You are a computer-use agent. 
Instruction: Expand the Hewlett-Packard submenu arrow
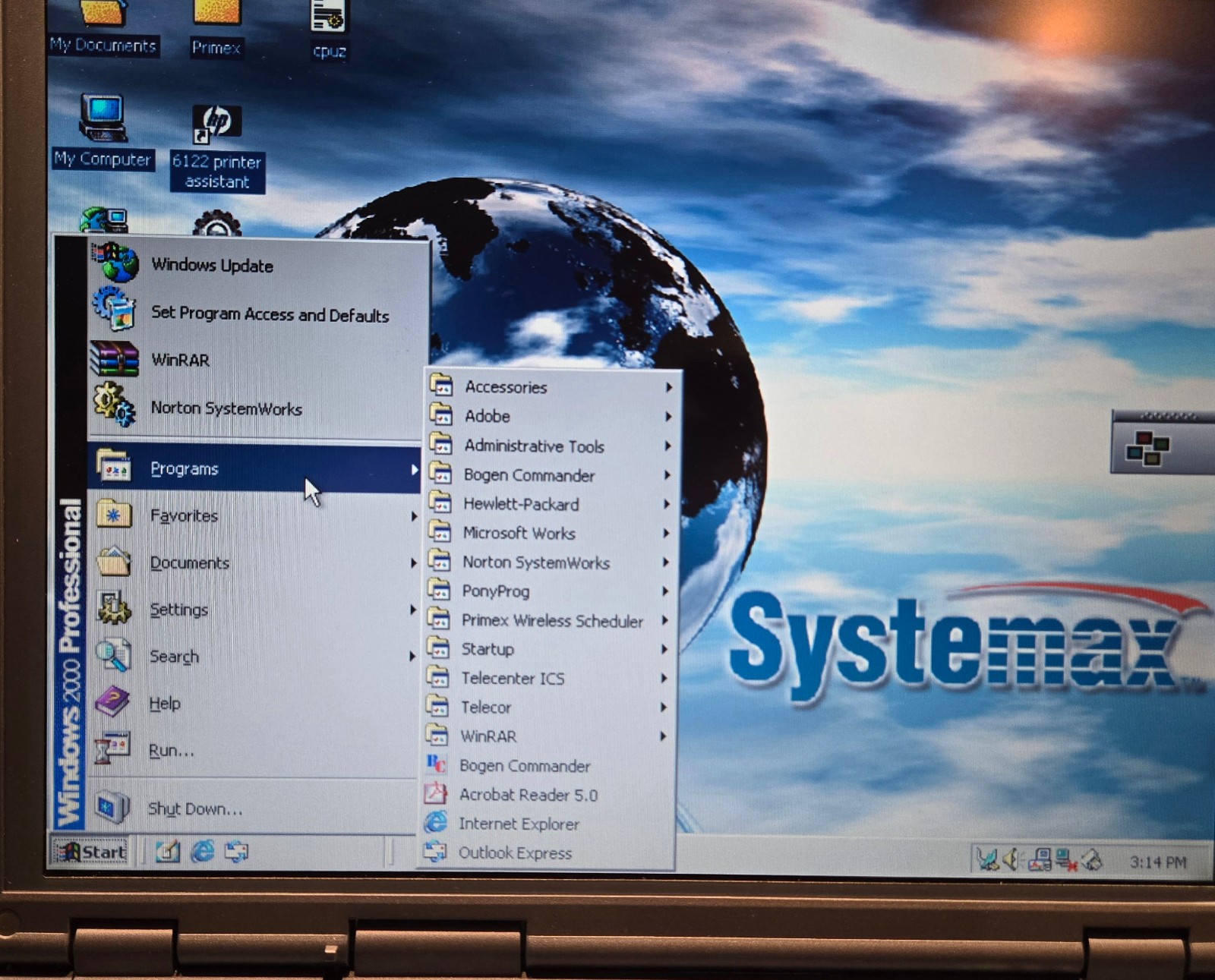pos(667,504)
